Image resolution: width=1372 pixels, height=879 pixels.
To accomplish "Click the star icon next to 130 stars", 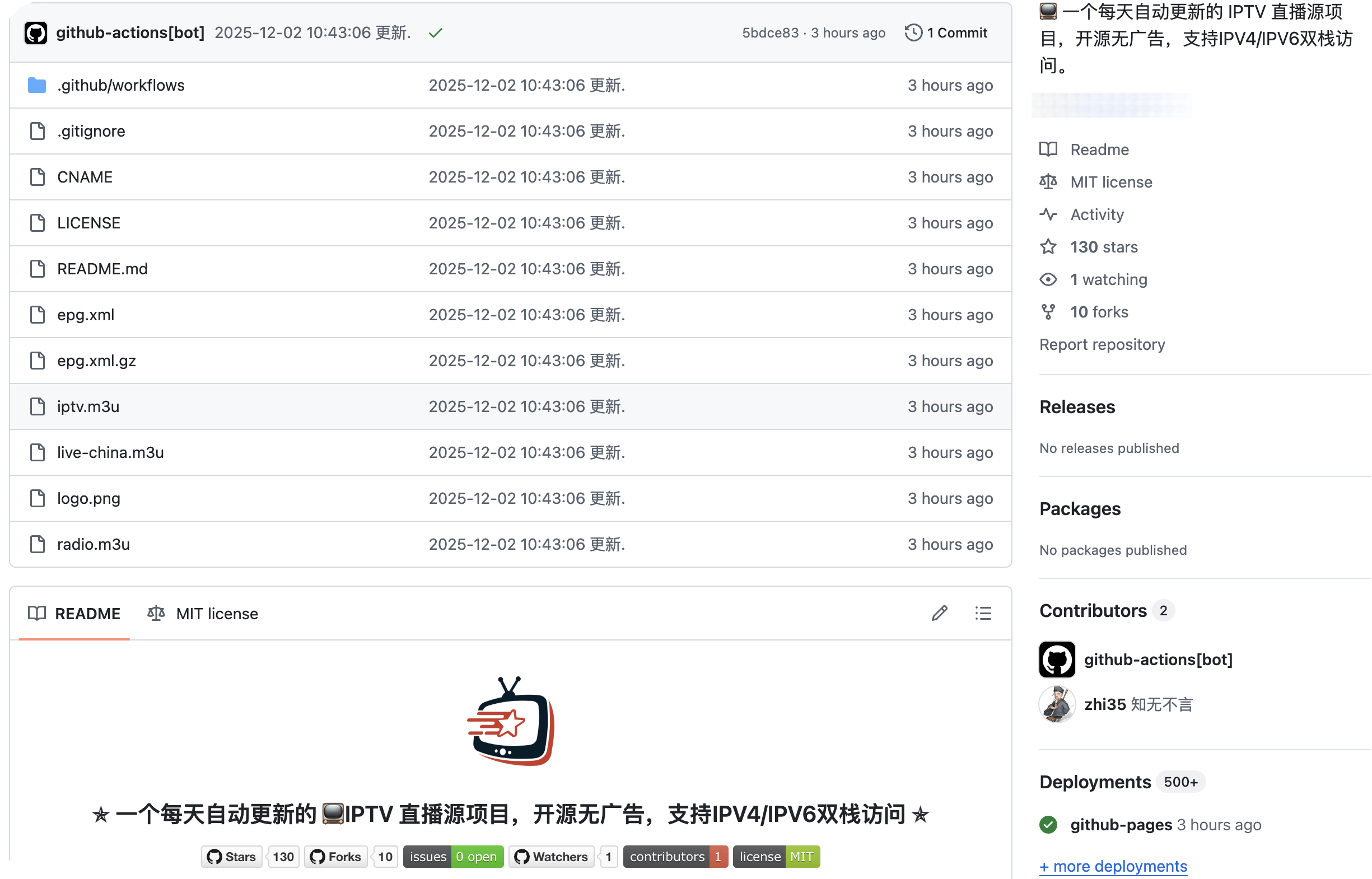I will (x=1048, y=246).
